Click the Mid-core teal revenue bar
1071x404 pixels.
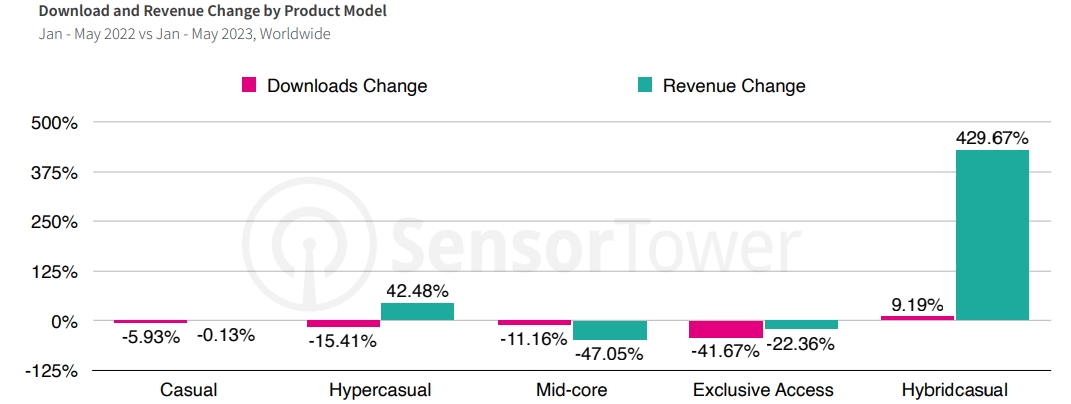(609, 330)
